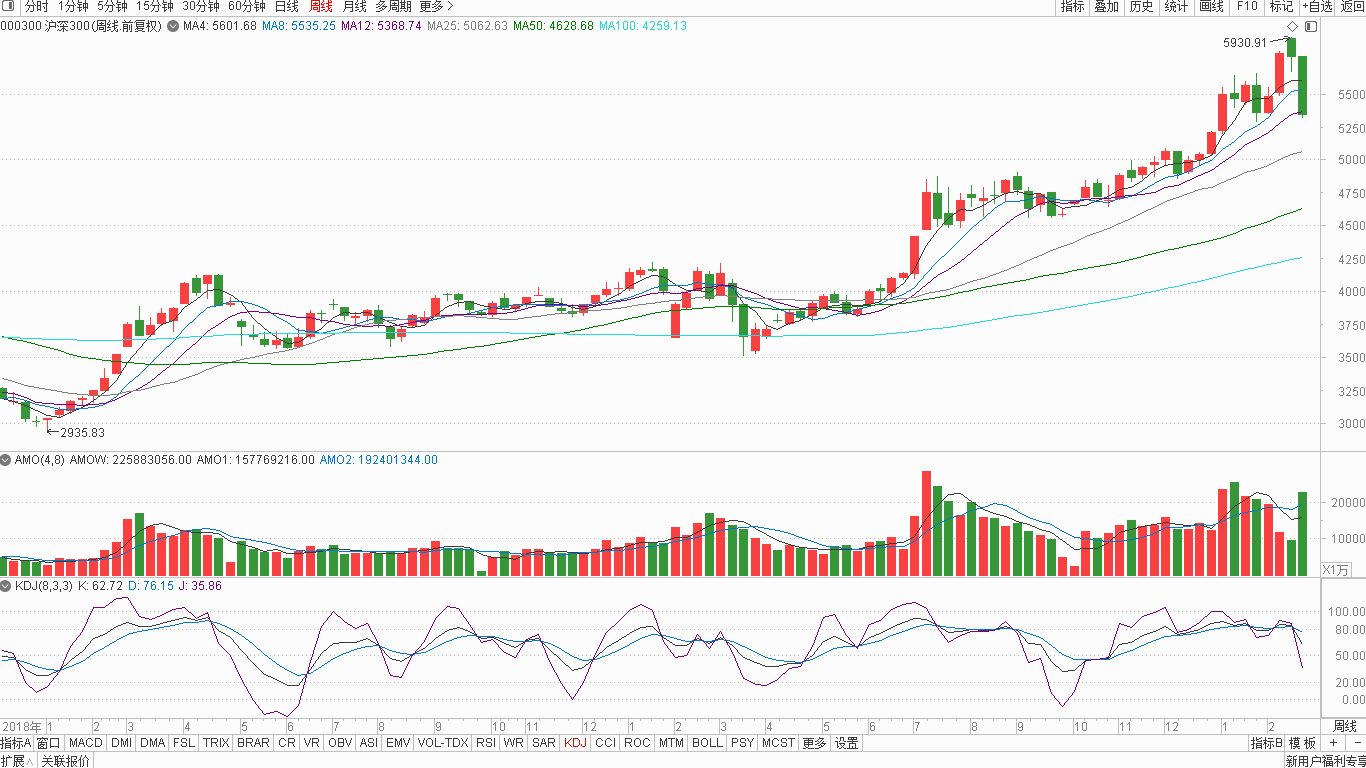
Task: Open the 历史 history button
Action: [1141, 6]
